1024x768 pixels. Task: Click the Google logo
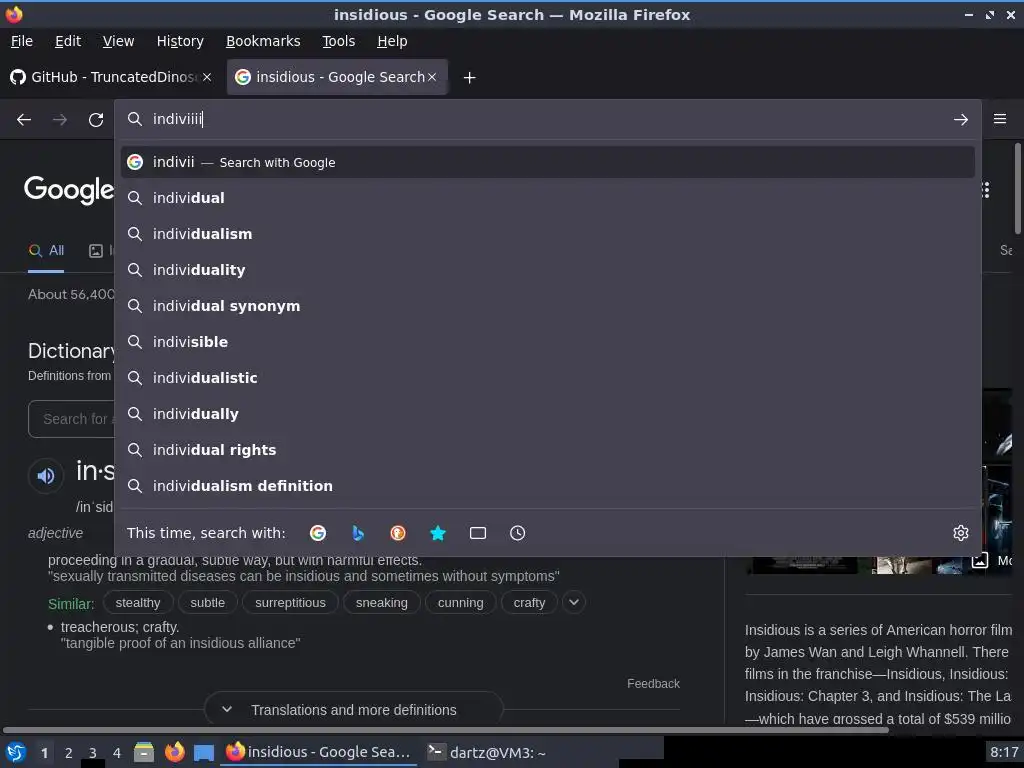(69, 190)
